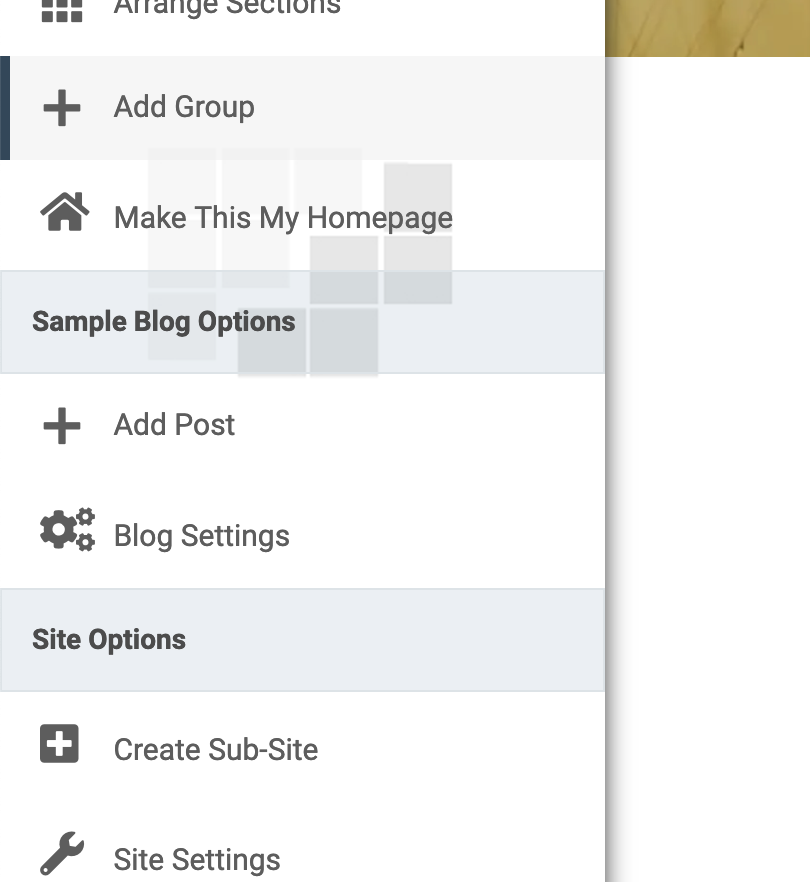Click the dark highlight bar beside Add Group

click(x=5, y=108)
